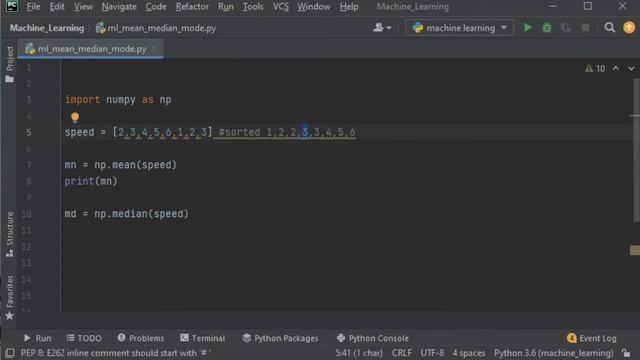This screenshot has height=360, width=640.
Task: Open the Tools menu
Action: coord(253,7)
